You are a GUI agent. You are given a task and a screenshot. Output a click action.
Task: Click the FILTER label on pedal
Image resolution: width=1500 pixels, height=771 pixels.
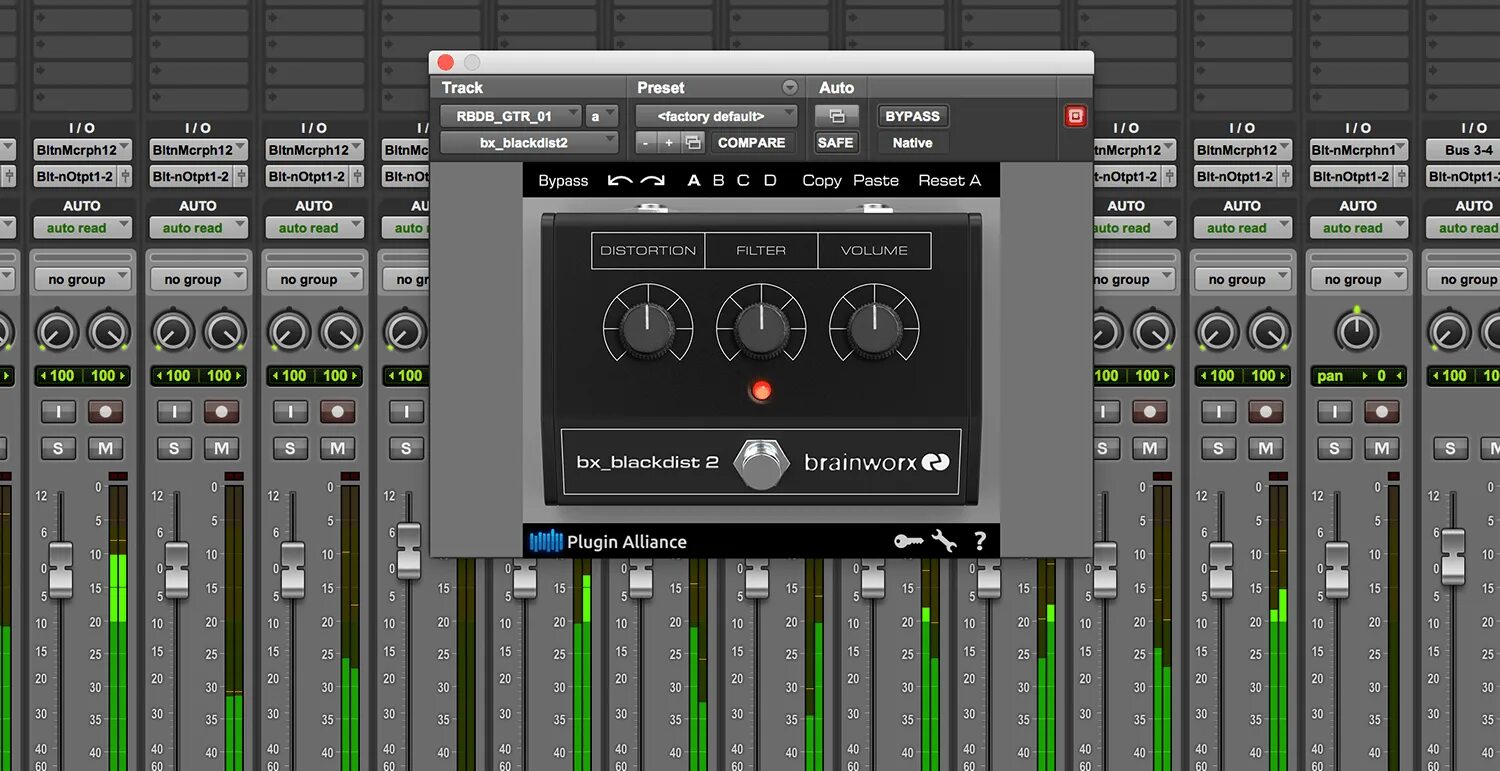[761, 251]
